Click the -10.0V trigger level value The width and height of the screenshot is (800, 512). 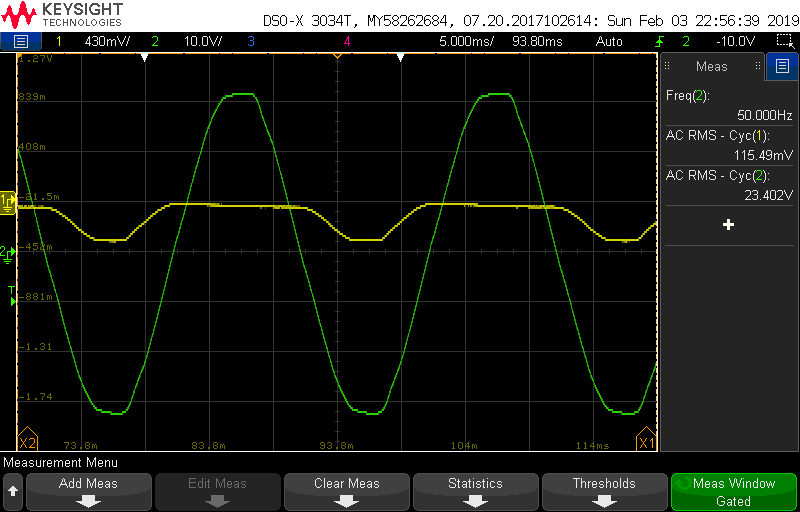pyautogui.click(x=735, y=41)
